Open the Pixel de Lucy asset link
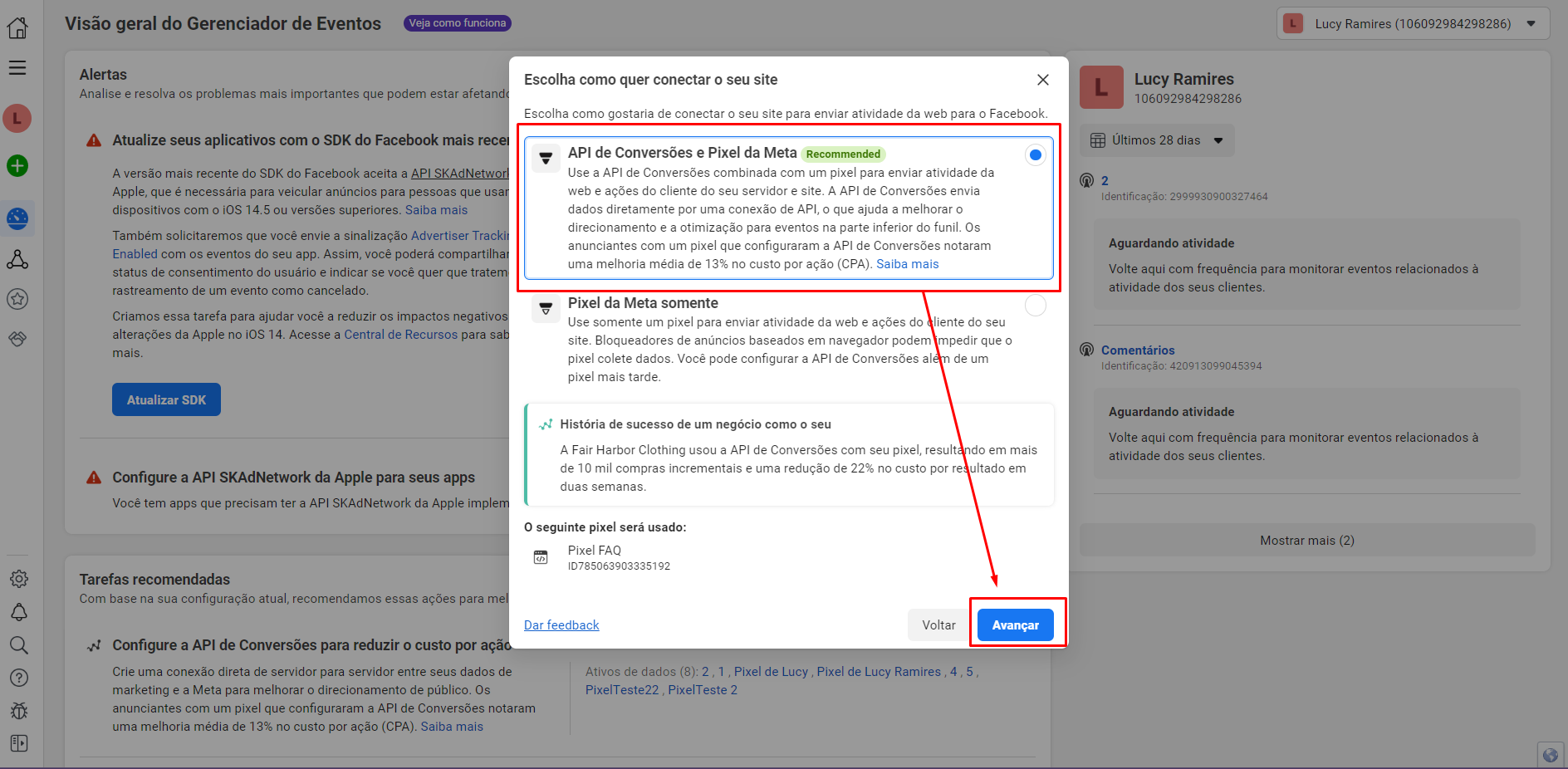The height and width of the screenshot is (769, 1568). (x=771, y=672)
